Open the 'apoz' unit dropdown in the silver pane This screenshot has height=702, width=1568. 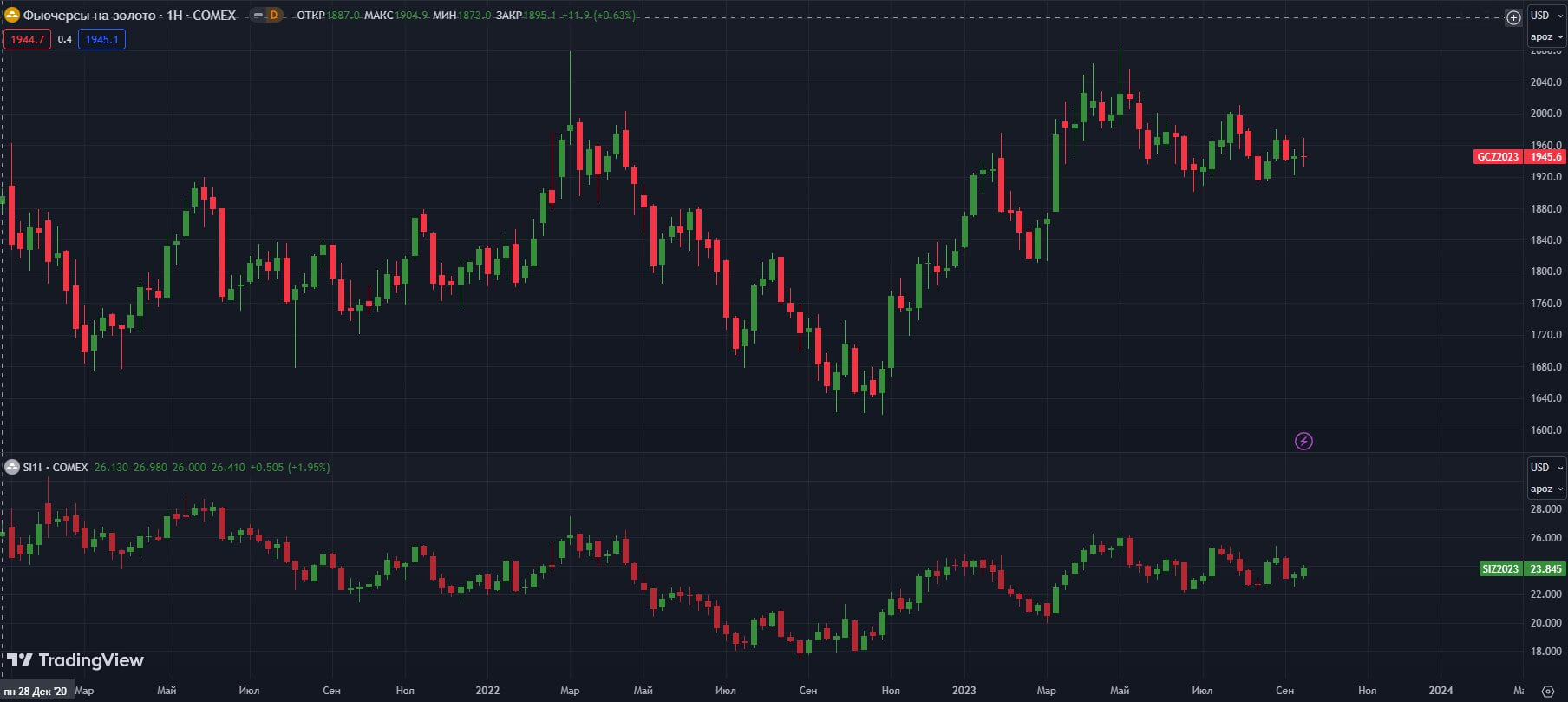pyautogui.click(x=1545, y=489)
